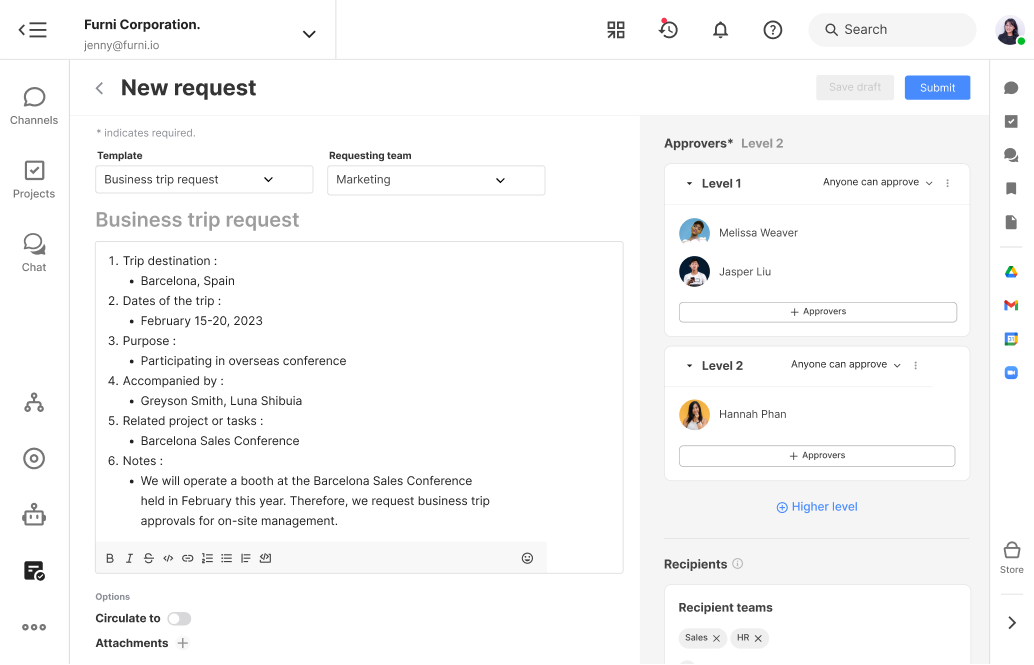The width and height of the screenshot is (1034, 665).
Task: Apply strikethrough formatting in the editor
Action: 149,558
